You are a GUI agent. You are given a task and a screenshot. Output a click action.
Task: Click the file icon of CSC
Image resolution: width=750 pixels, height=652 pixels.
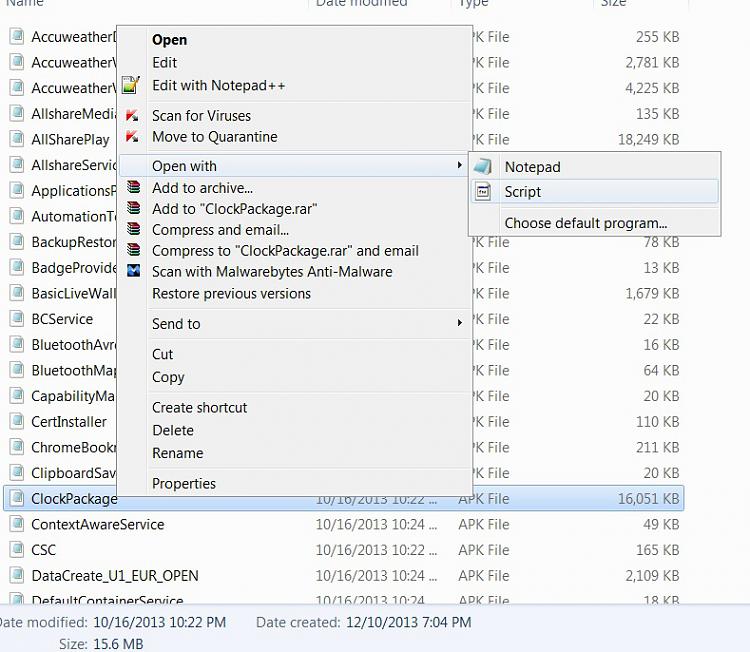pos(17,549)
